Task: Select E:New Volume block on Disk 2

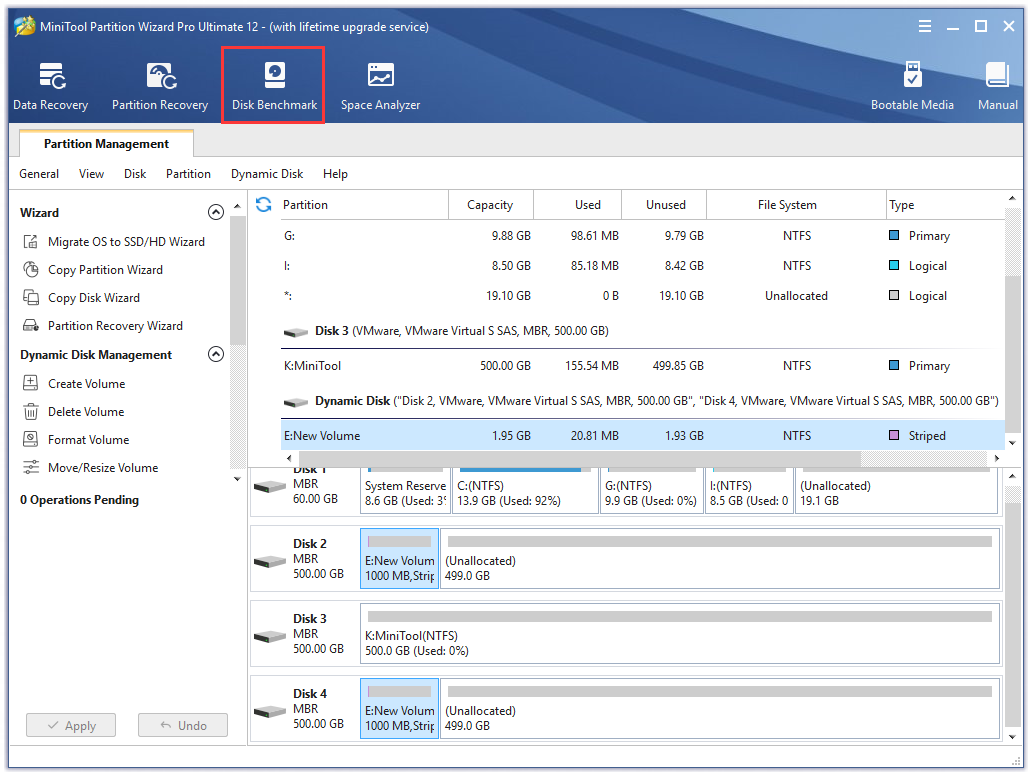Action: click(x=399, y=559)
